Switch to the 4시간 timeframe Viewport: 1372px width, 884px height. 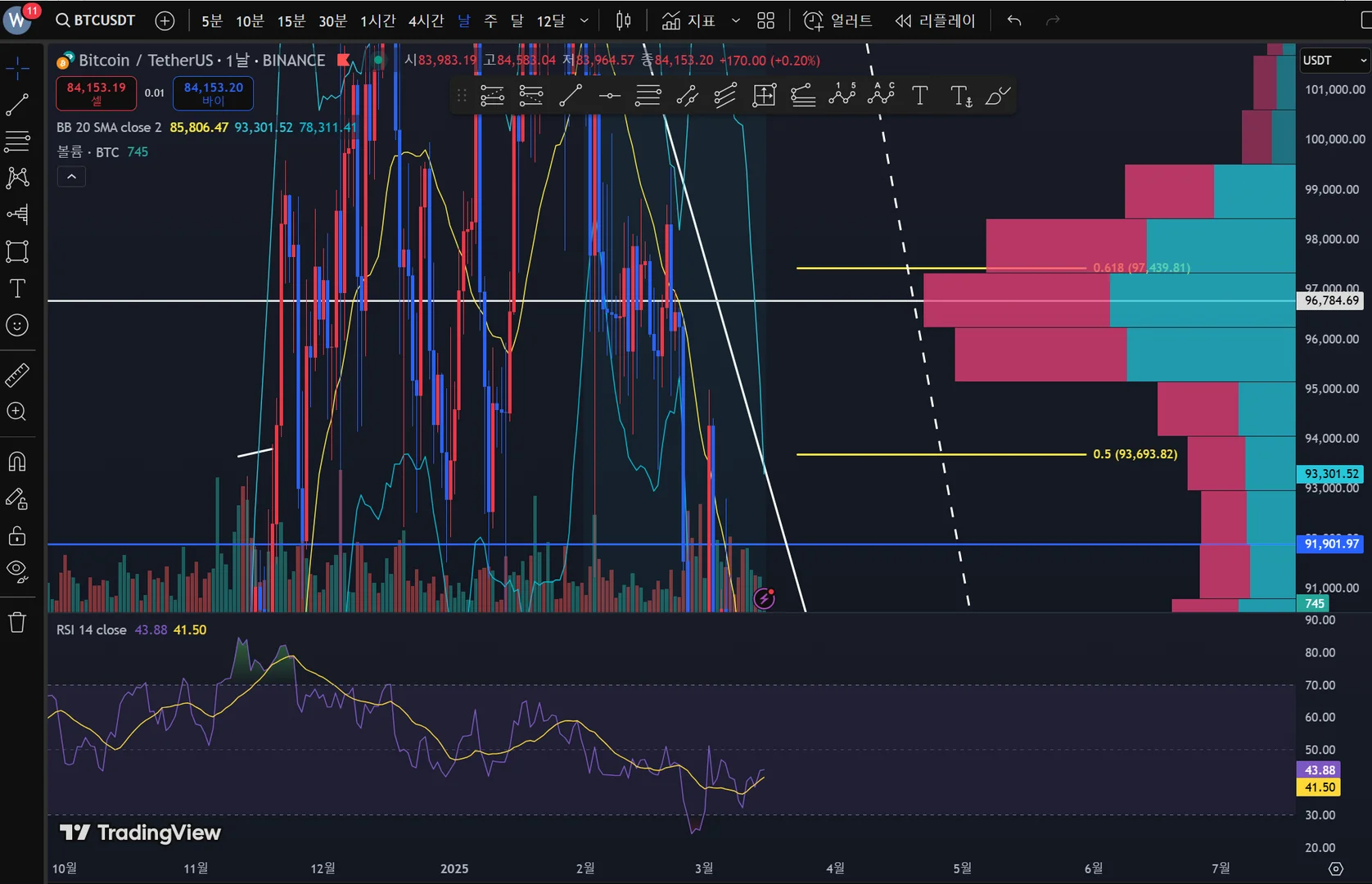(x=426, y=20)
